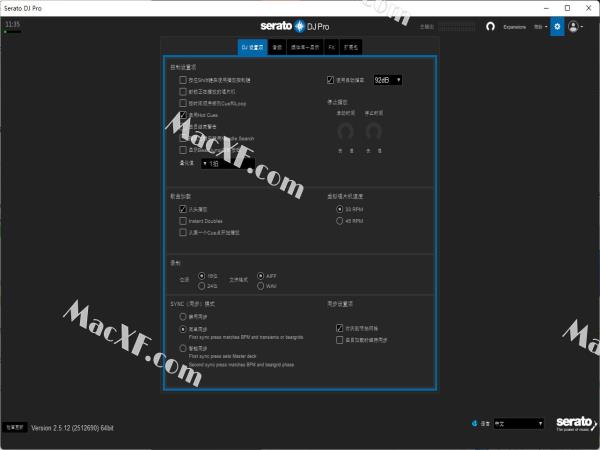Open the 92dB auto gain dropdown
Screen dimensions: 600x450
tap(388, 80)
